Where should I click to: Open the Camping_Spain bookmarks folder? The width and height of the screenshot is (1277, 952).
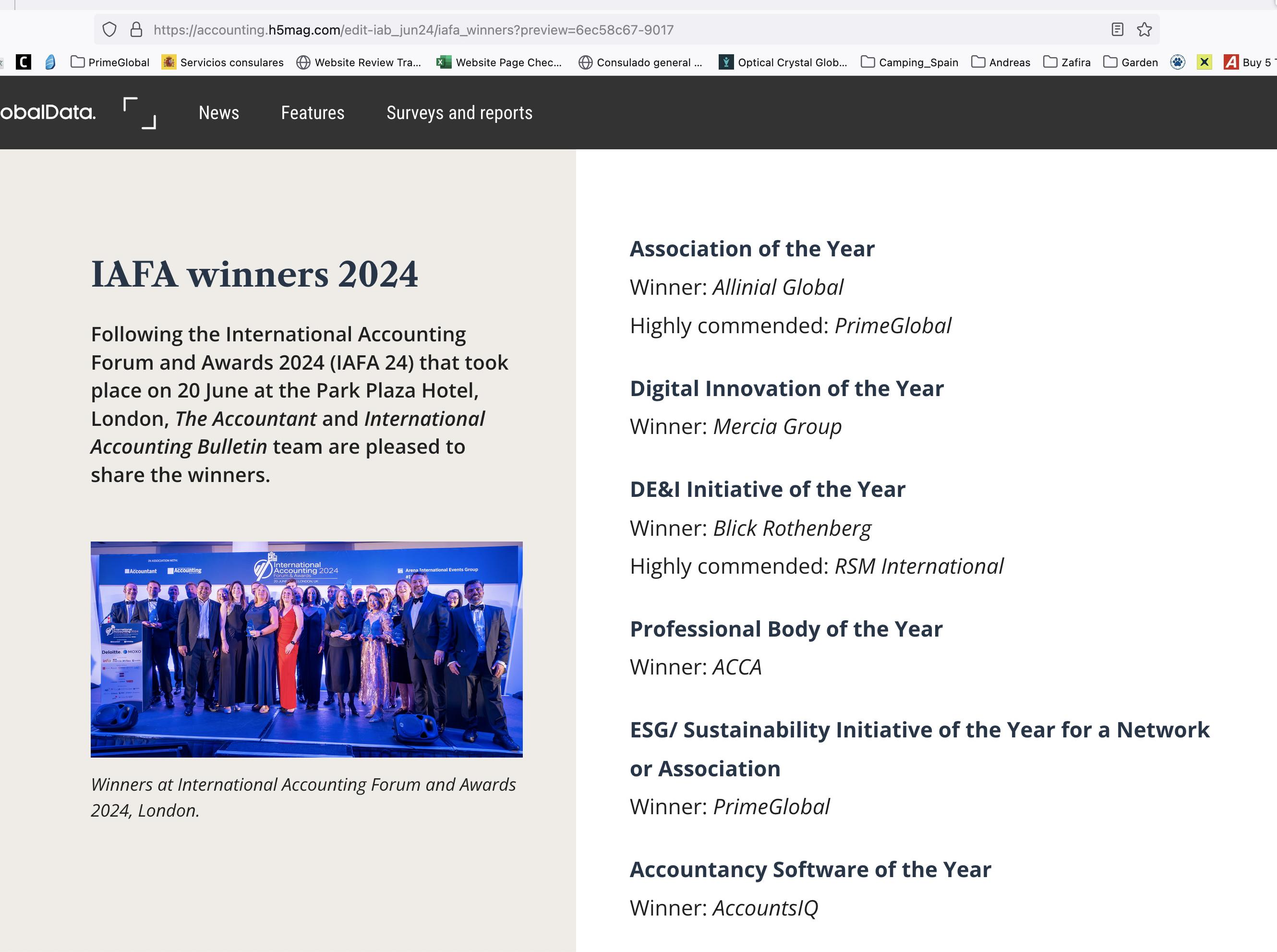(x=909, y=62)
